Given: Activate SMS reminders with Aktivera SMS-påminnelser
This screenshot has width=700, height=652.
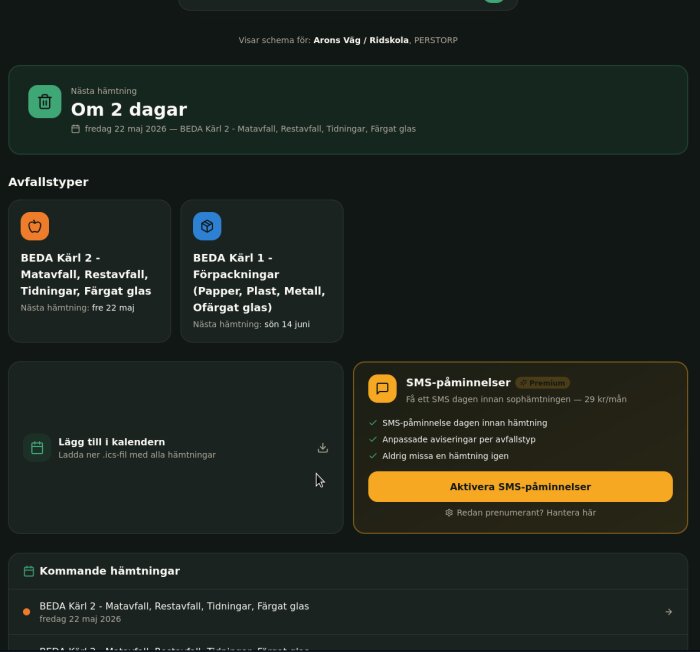Looking at the screenshot, I should (x=521, y=487).
